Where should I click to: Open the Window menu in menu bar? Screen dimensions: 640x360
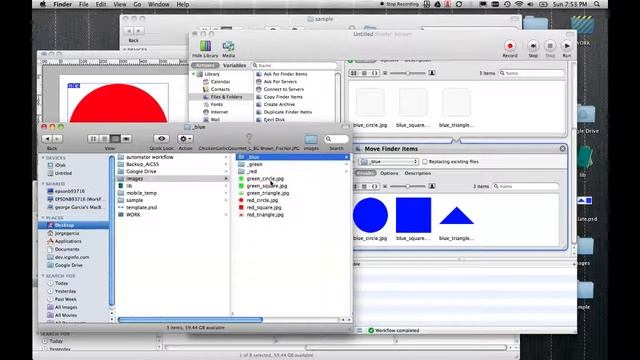click(158, 4)
